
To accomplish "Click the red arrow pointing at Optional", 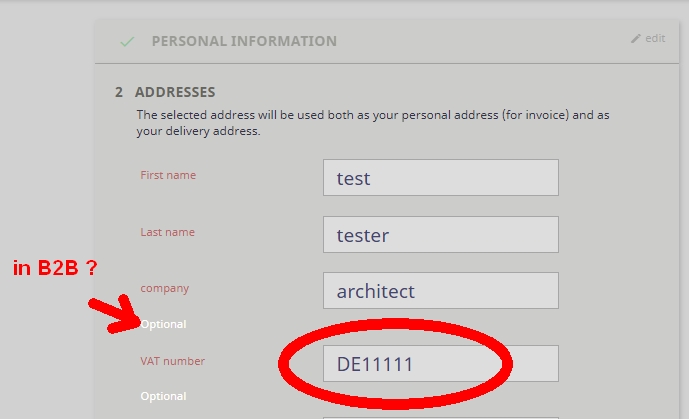I will coord(115,313).
